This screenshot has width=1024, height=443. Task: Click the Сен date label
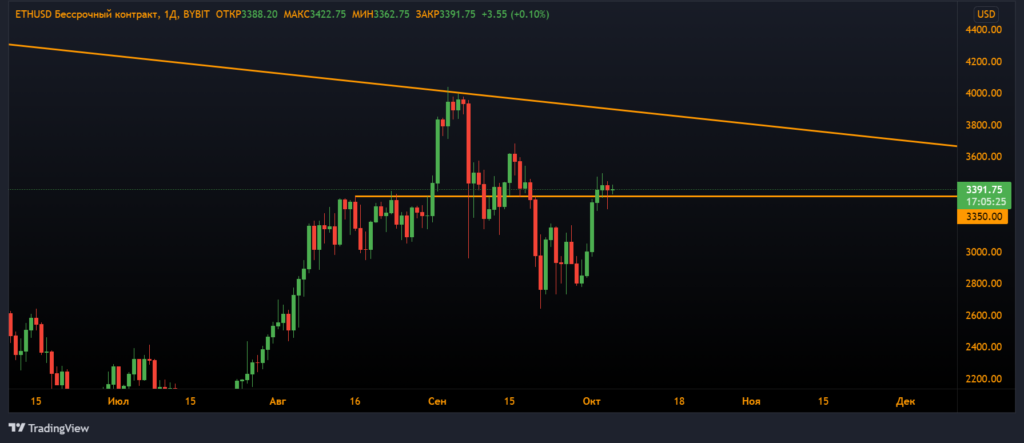coord(437,402)
